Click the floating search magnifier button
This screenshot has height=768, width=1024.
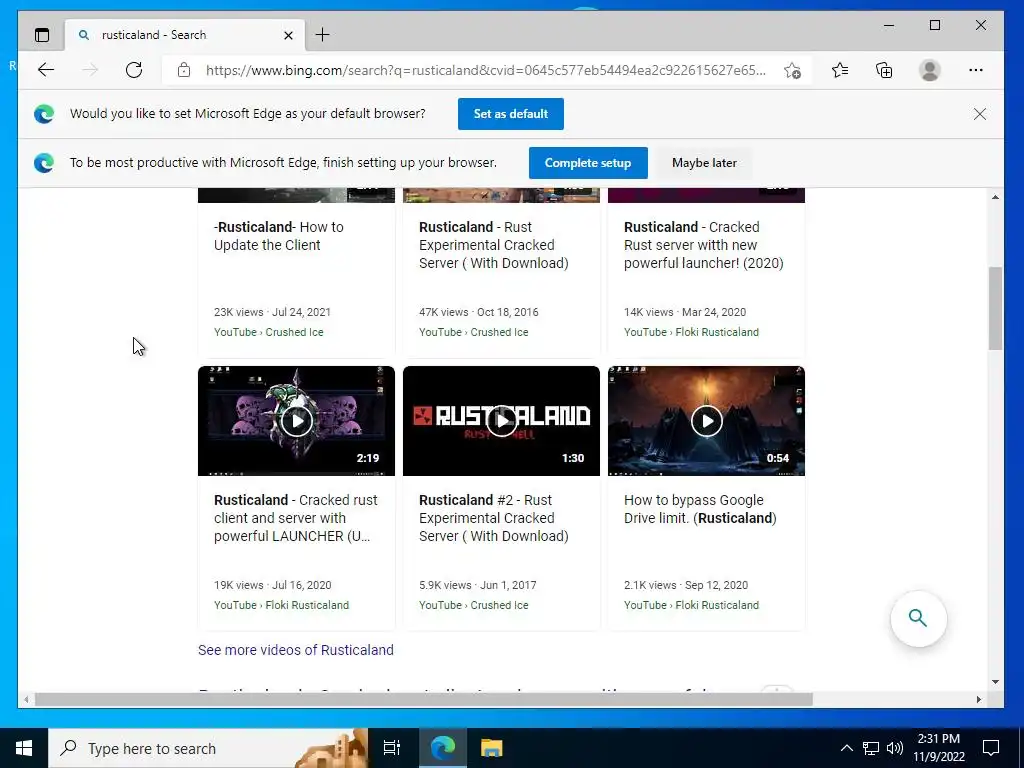[x=918, y=618]
